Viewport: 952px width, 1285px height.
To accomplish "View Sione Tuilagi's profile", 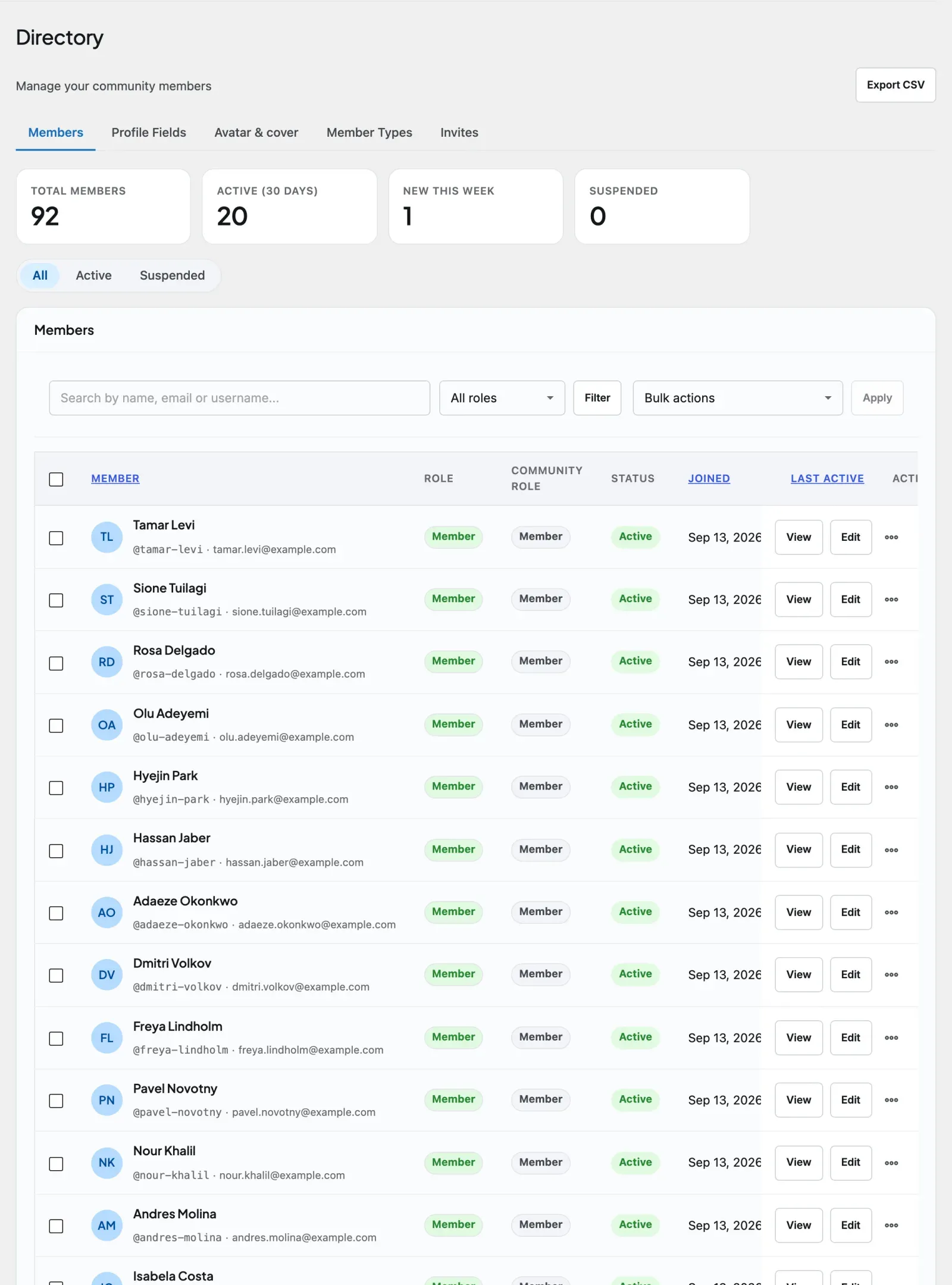I will coord(798,600).
